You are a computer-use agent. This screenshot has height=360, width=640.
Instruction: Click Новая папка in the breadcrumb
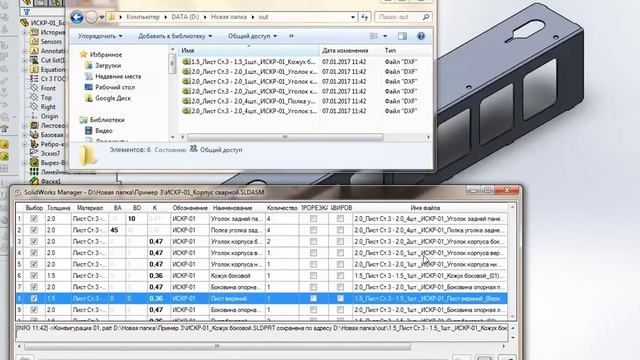click(229, 17)
